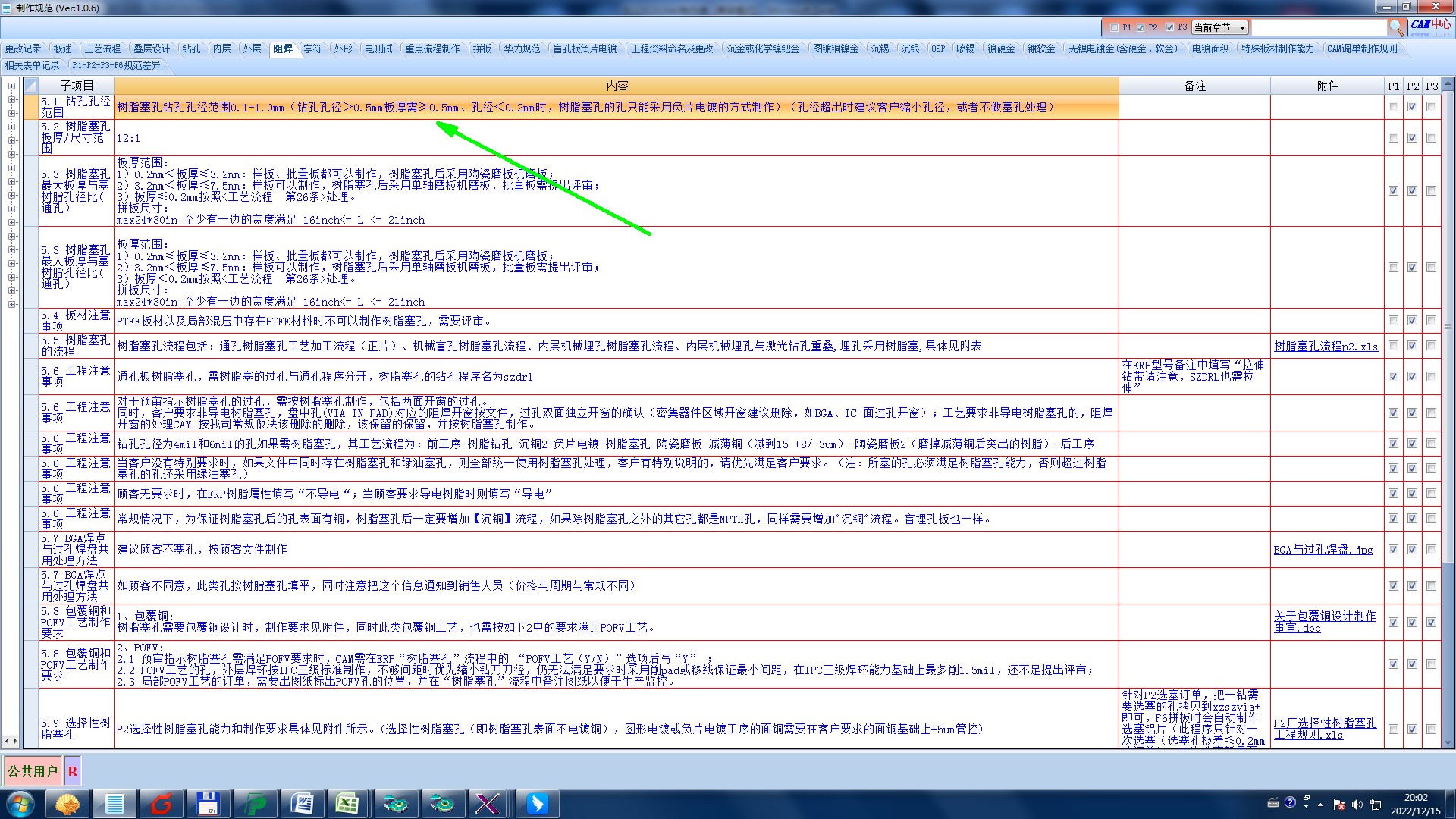Switch to the 钻孔 tab
The image size is (1456, 819).
click(191, 49)
